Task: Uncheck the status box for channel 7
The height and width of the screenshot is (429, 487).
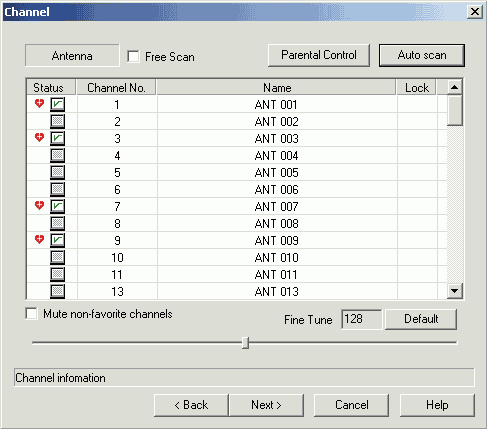Action: (58, 206)
